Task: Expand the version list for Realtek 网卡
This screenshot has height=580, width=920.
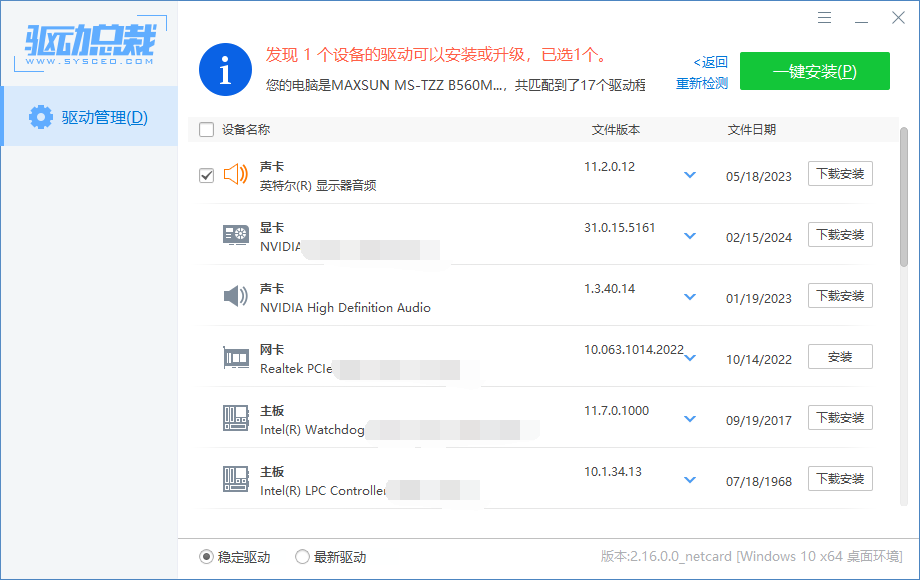Action: pyautogui.click(x=689, y=357)
